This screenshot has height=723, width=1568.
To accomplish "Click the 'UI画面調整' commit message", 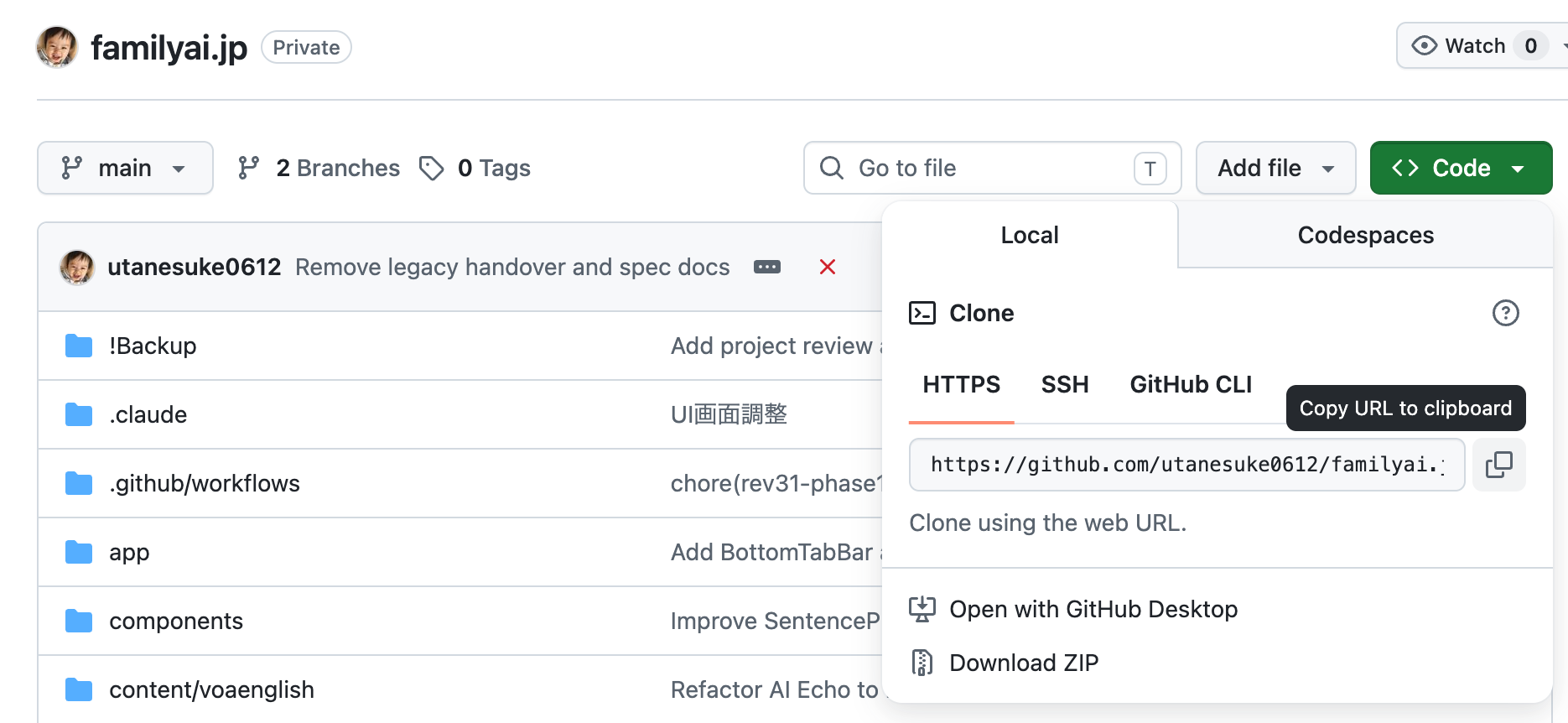I will tap(729, 414).
